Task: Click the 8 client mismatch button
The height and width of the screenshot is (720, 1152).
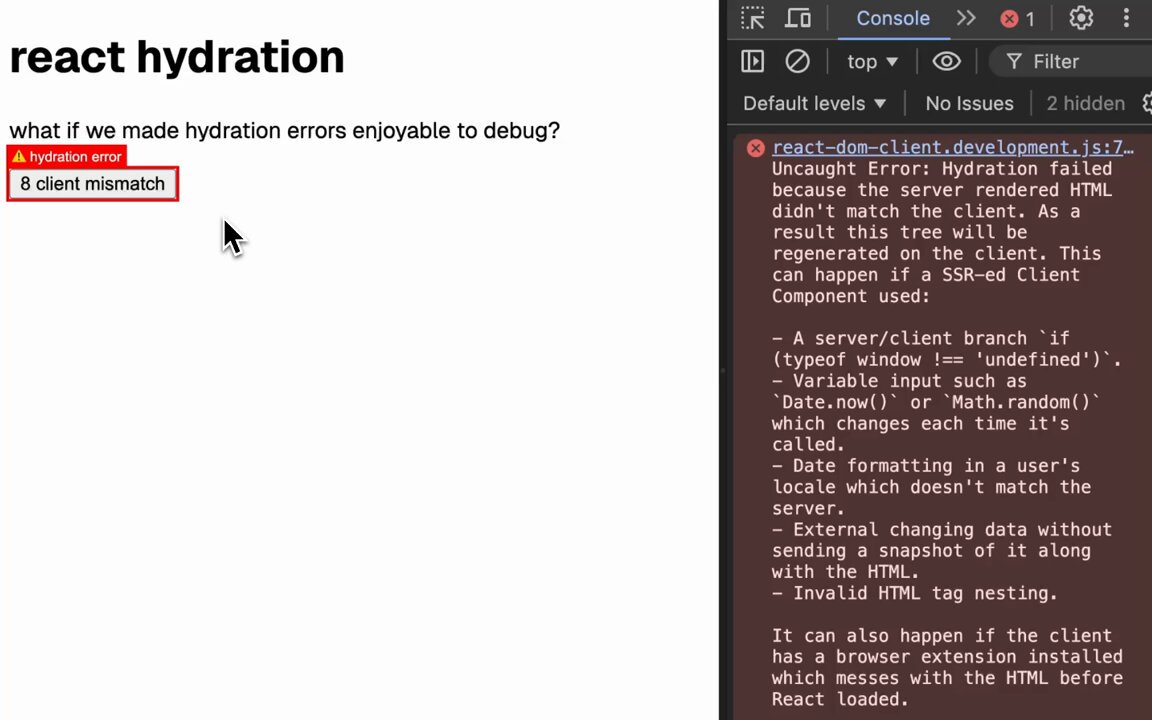Action: click(93, 184)
